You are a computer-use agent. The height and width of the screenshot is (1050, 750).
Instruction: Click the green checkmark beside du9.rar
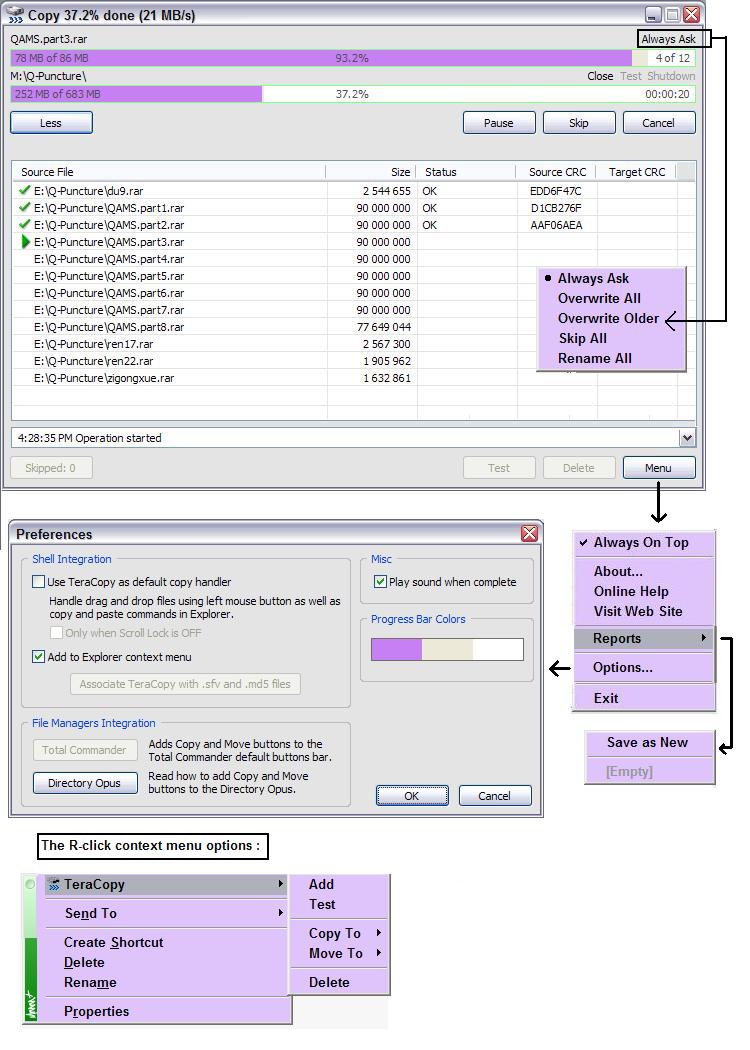[25, 190]
